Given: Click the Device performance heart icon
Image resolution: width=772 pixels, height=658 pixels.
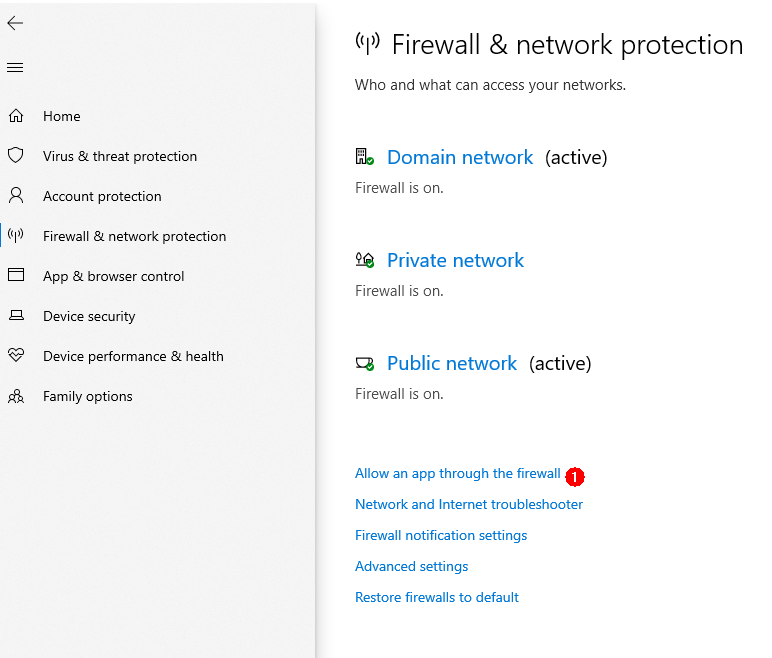Looking at the screenshot, I should pos(15,356).
